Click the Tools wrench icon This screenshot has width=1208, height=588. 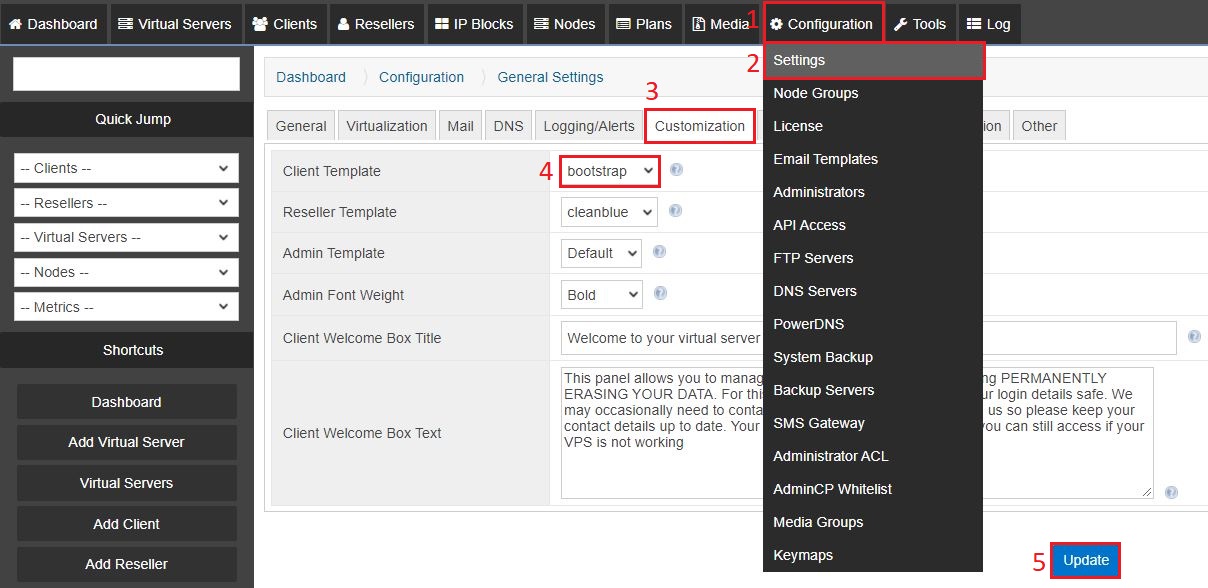pyautogui.click(x=902, y=23)
